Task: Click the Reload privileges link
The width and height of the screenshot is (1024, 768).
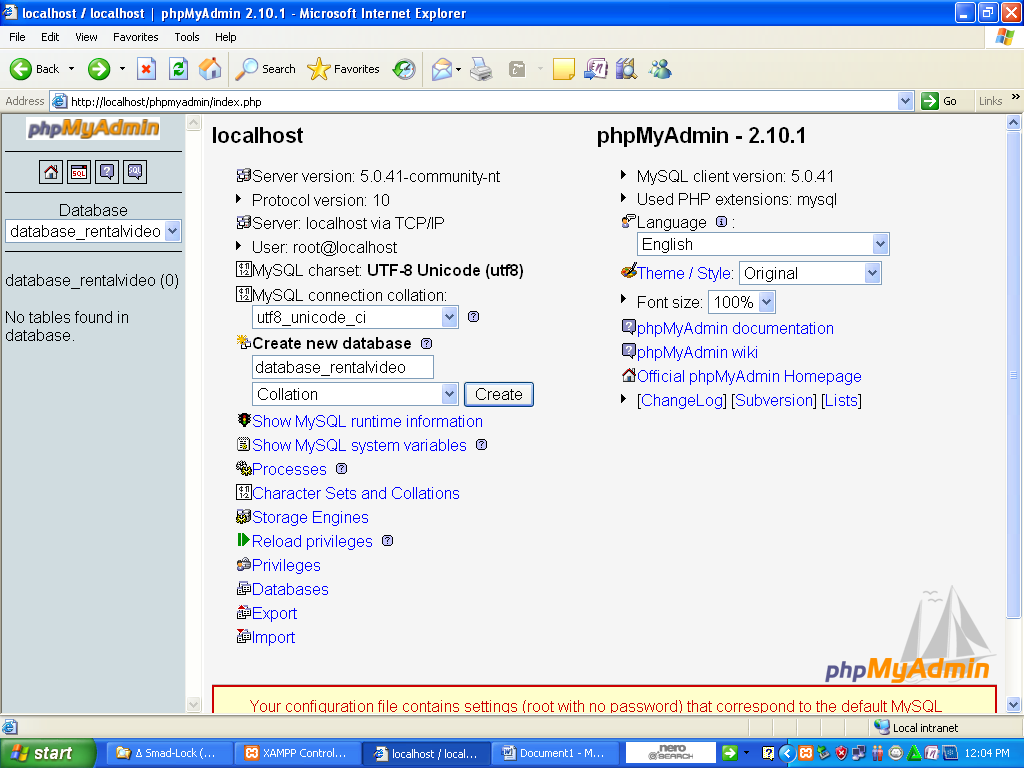Action: 312,541
